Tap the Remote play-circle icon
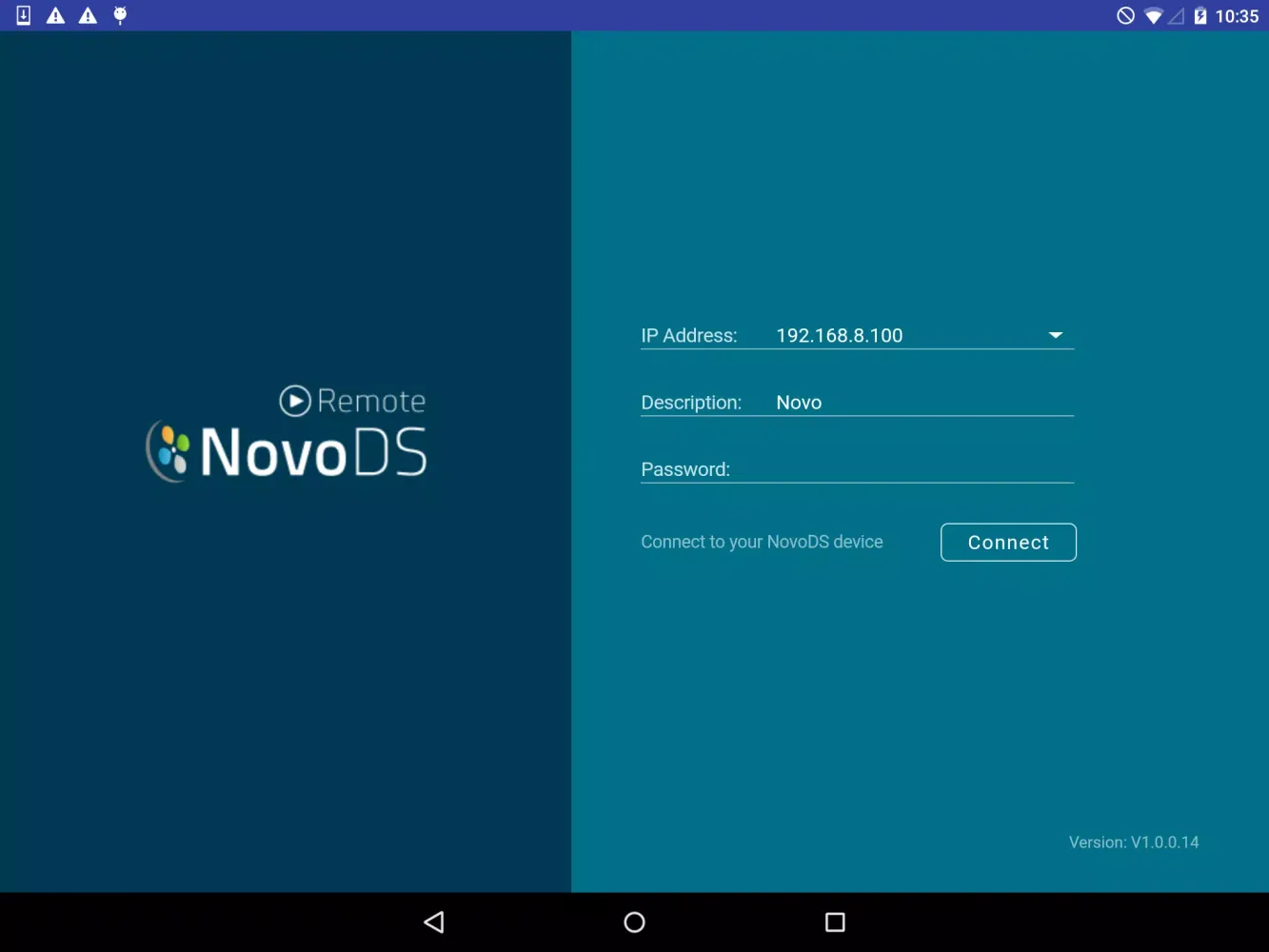Image resolution: width=1269 pixels, height=952 pixels. coord(295,401)
